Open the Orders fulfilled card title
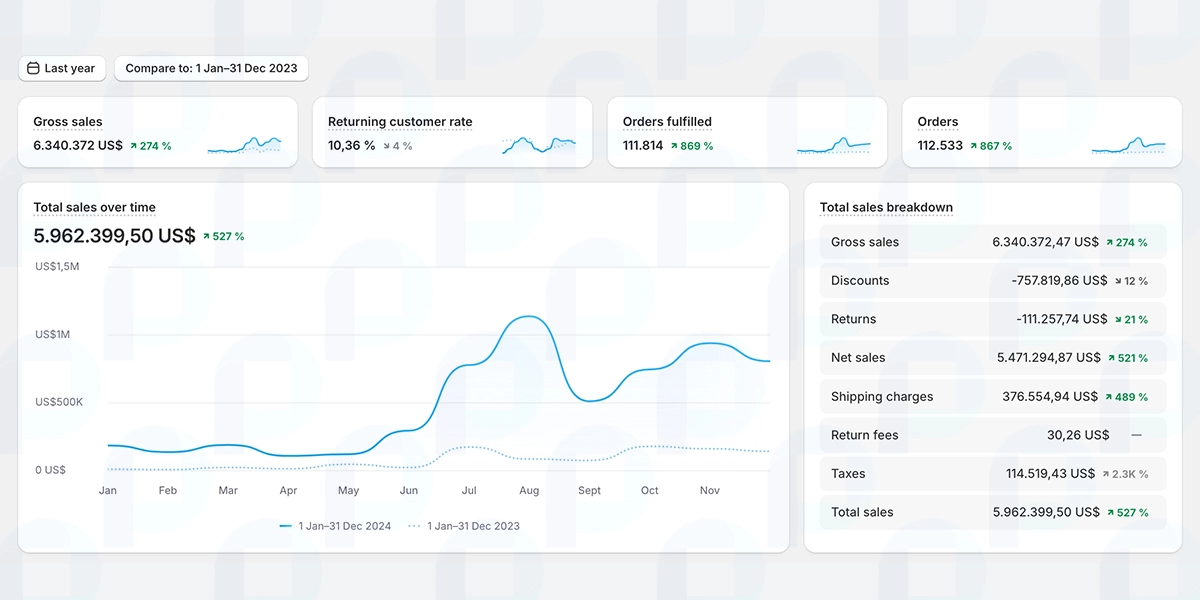 click(667, 122)
